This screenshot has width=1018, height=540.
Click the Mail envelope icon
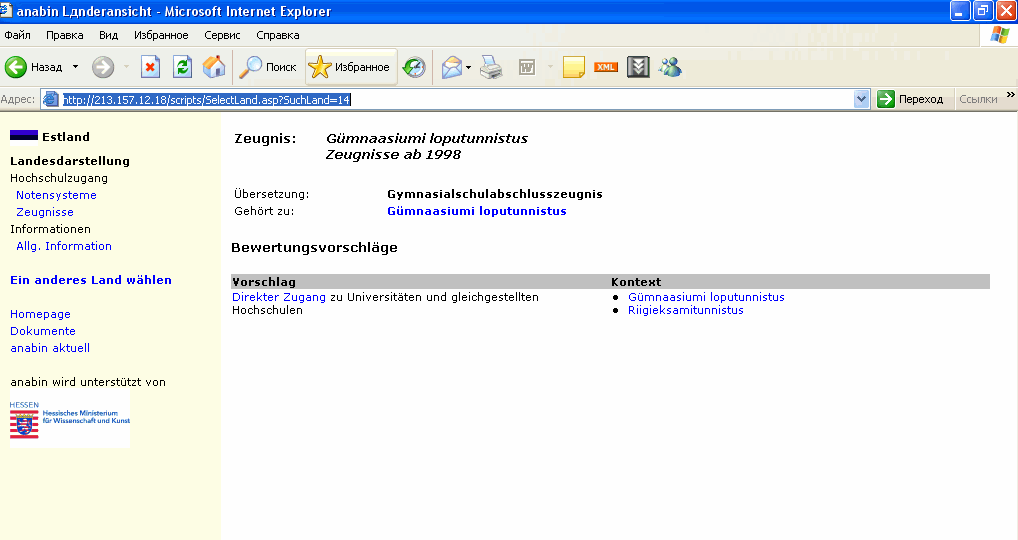pos(452,67)
